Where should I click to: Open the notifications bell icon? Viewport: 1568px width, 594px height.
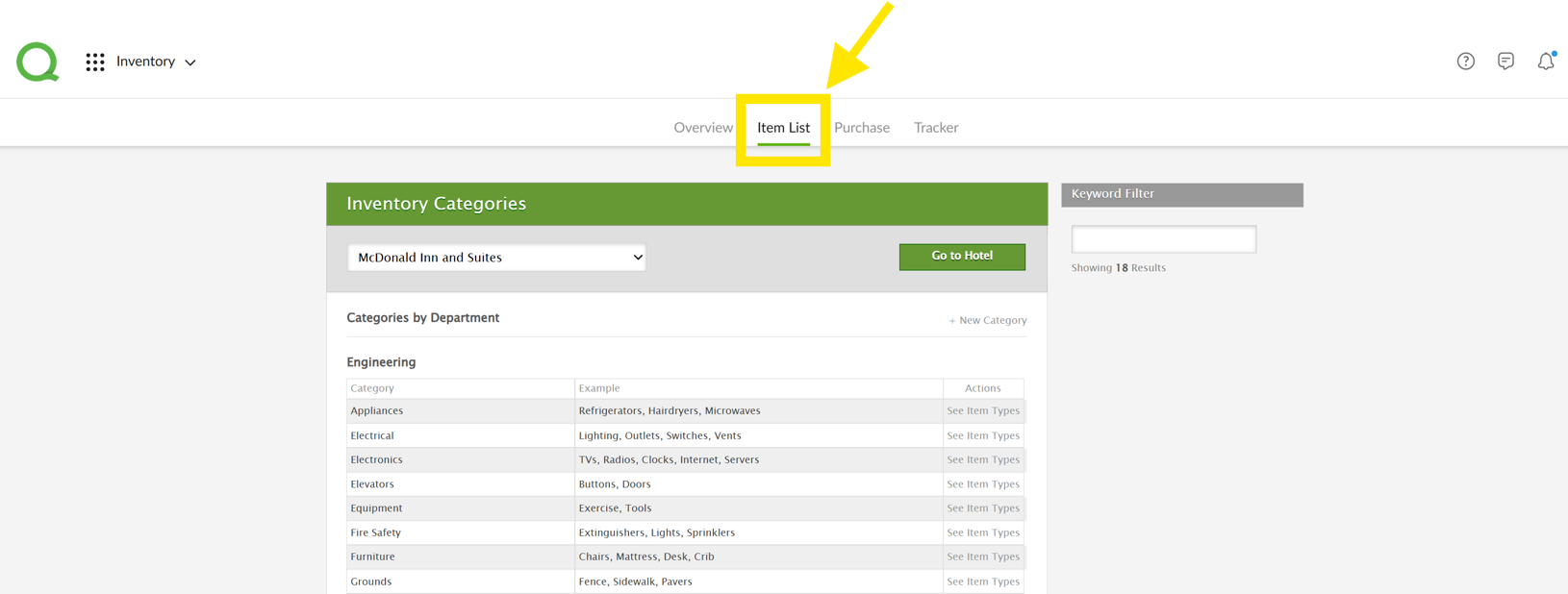pyautogui.click(x=1545, y=62)
